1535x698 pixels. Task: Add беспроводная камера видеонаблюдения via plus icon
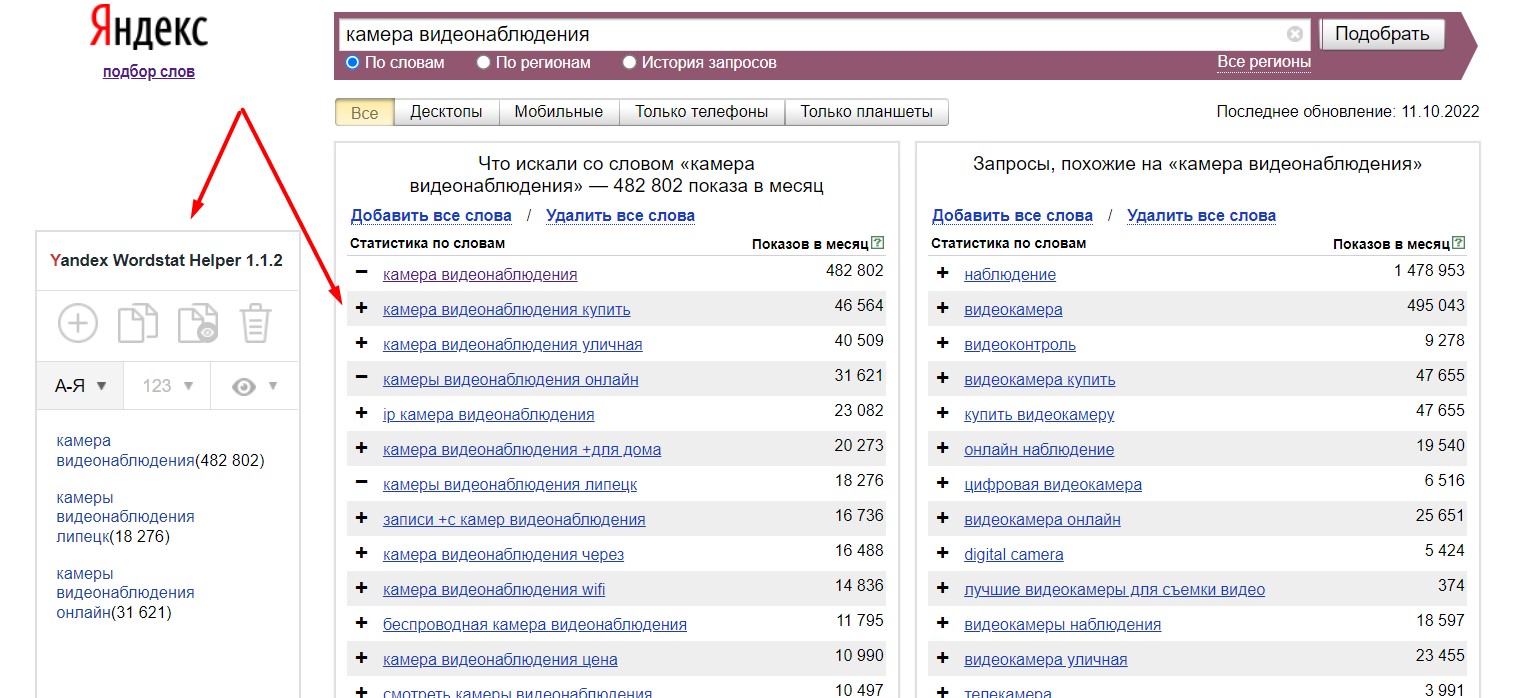click(362, 623)
